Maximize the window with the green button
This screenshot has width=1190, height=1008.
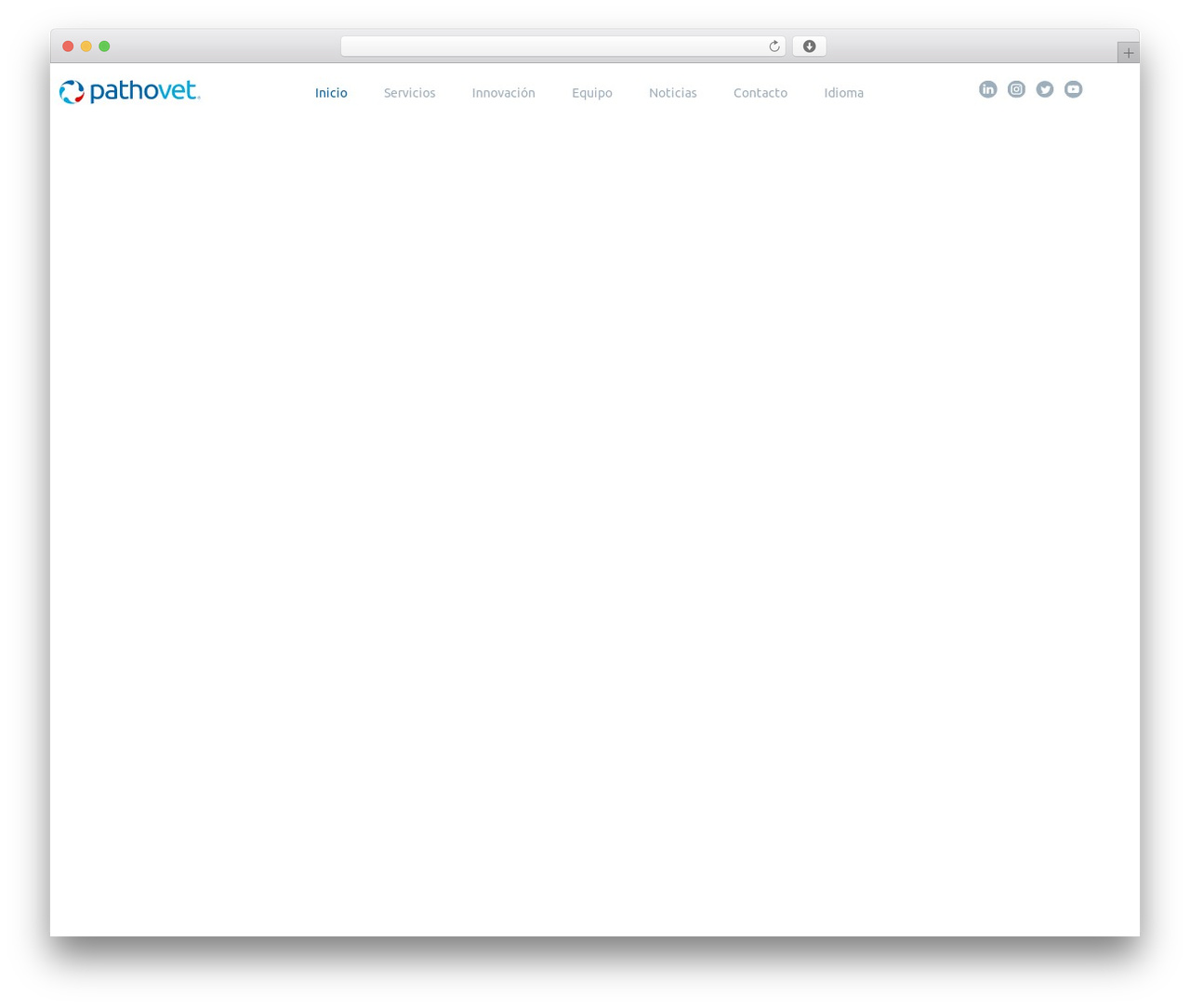(x=104, y=46)
